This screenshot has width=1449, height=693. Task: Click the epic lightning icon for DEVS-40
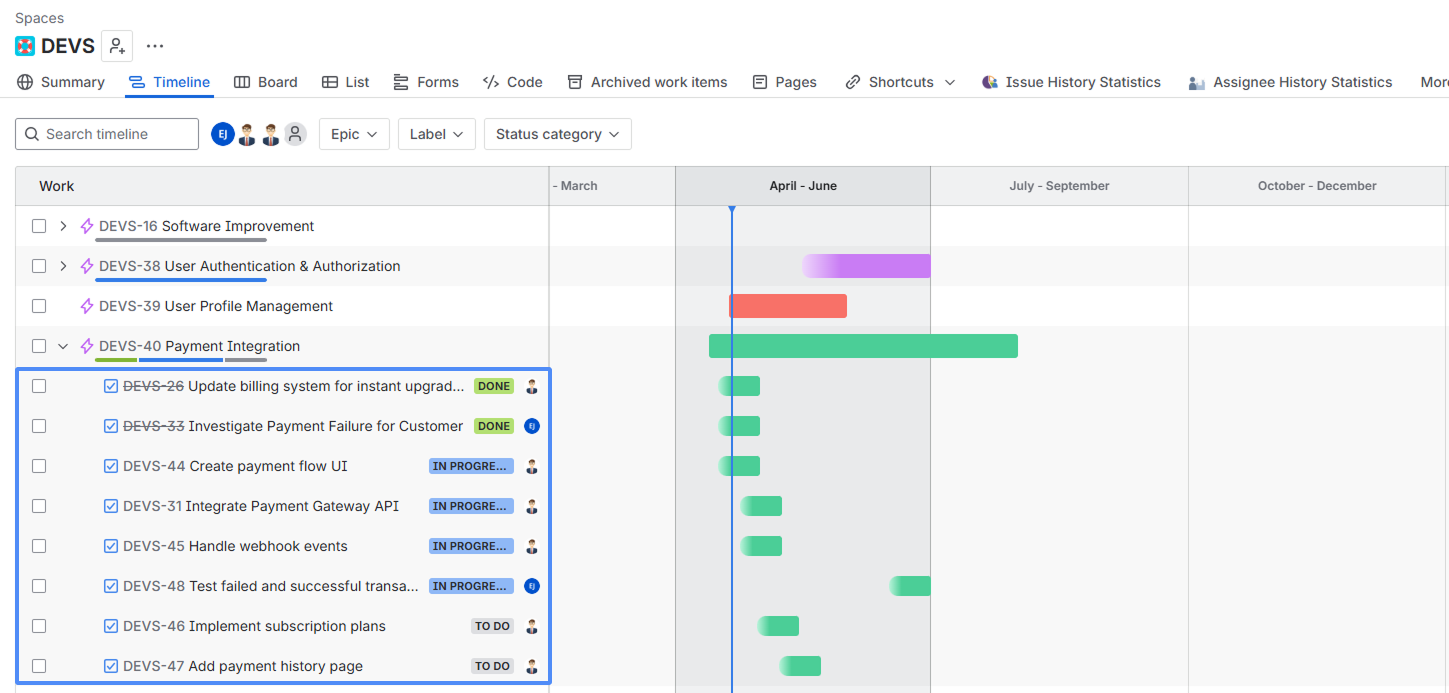(87, 346)
